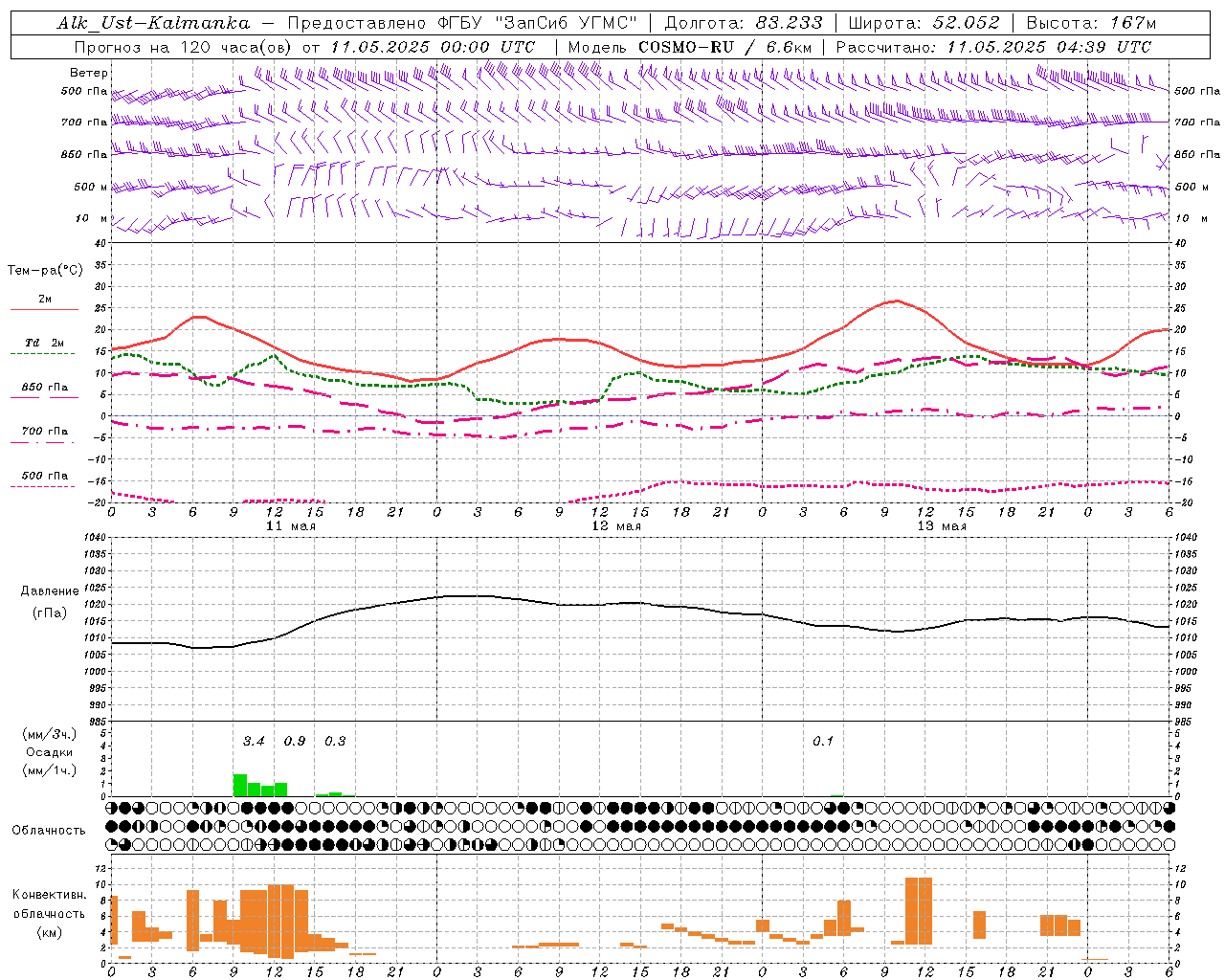Viewport: 1225px width, 980px height.
Task: Click the Модель COSMO-RU / 6.6км label
Action: click(690, 47)
